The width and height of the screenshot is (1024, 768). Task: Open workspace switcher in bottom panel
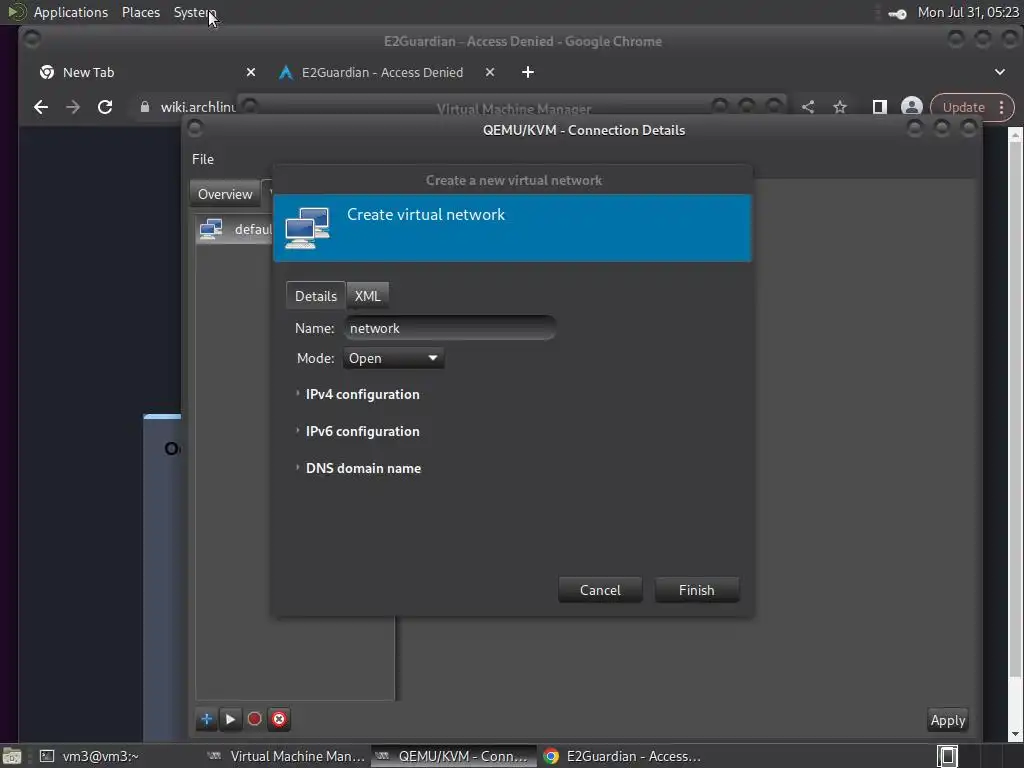click(x=948, y=756)
